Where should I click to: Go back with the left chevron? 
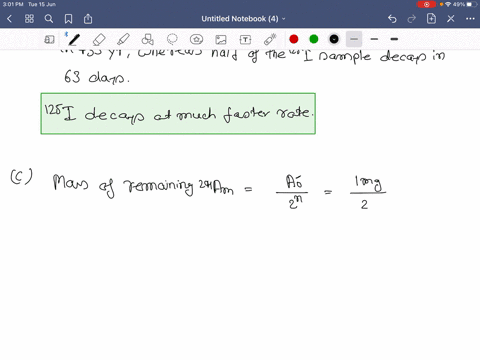pos(9,19)
